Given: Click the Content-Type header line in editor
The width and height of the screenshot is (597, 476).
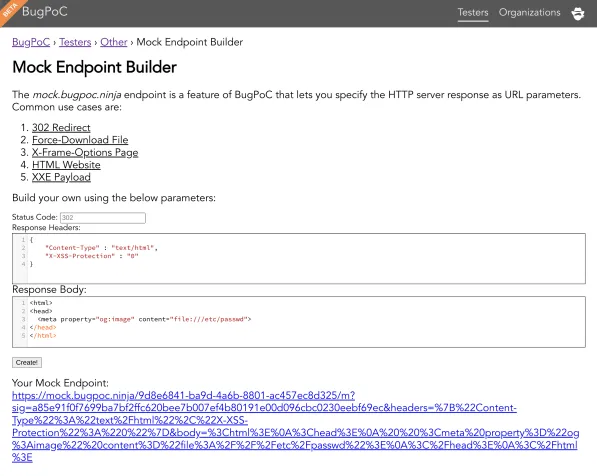Looking at the screenshot, I should 101,248.
